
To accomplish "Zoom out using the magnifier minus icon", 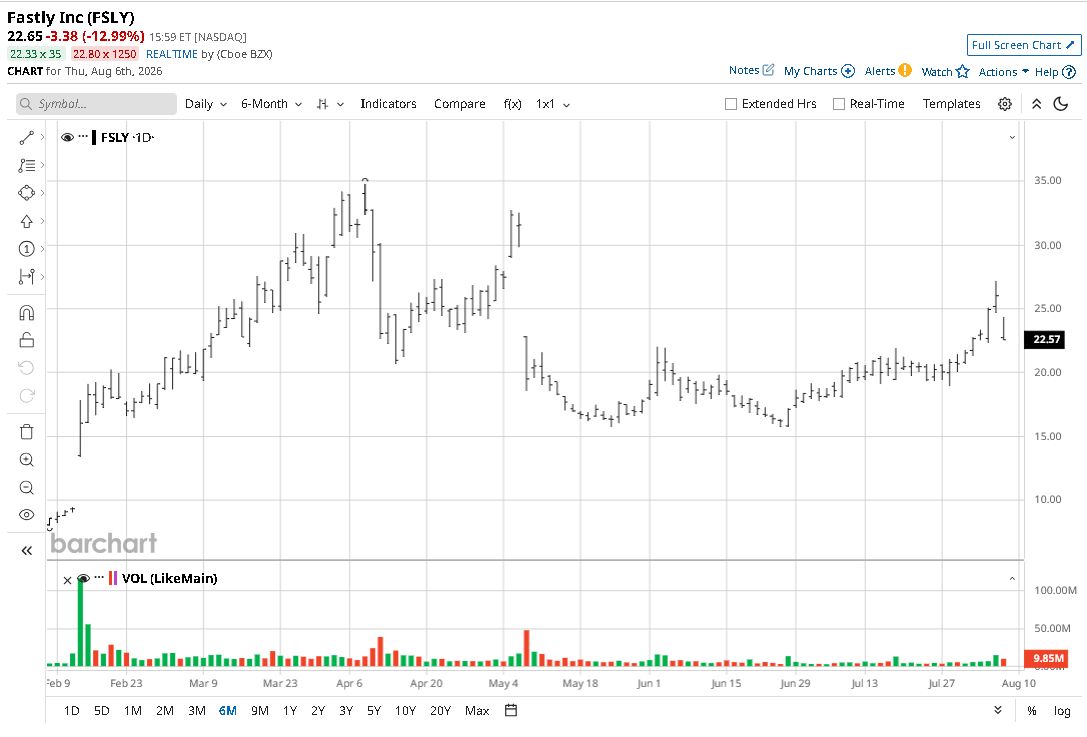I will coord(26,487).
